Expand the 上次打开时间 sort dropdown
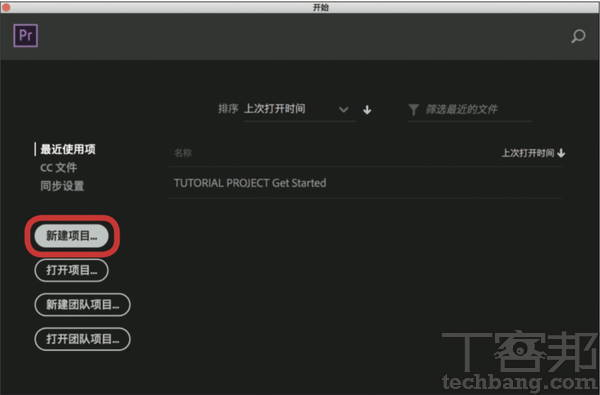The image size is (600, 395). pyautogui.click(x=300, y=109)
